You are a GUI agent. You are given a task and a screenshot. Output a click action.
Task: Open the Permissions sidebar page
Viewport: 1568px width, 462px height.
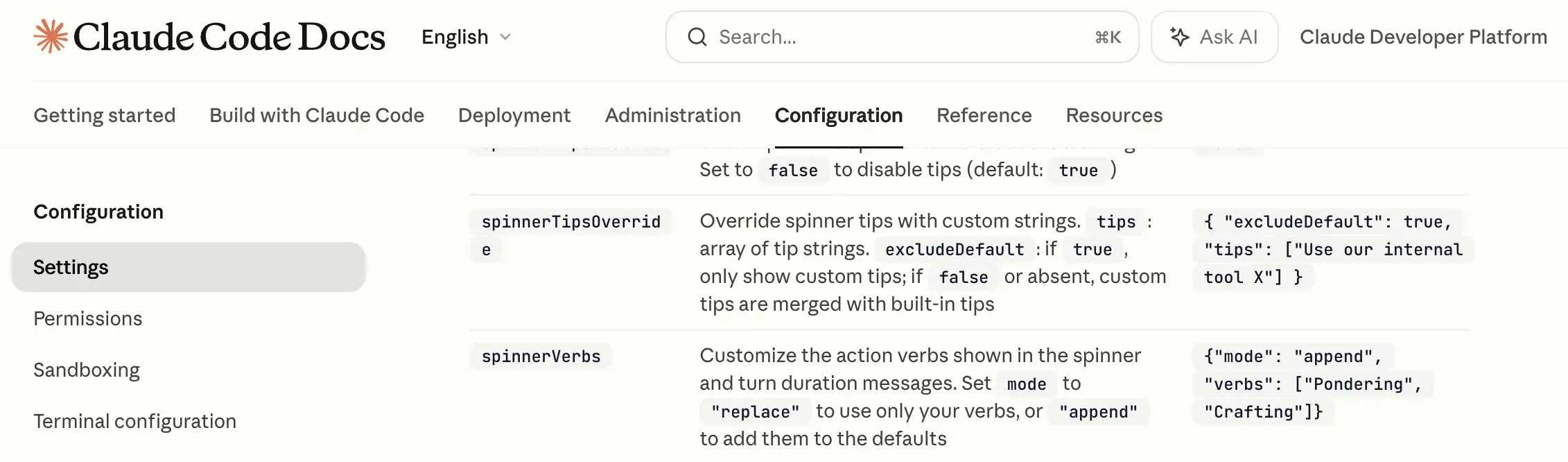coord(87,318)
